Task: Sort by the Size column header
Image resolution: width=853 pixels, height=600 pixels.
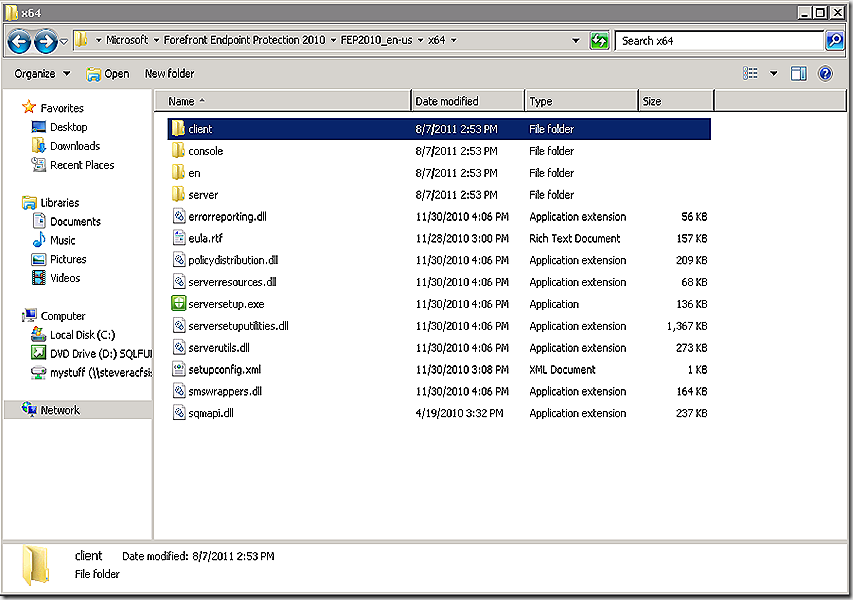Action: 676,101
